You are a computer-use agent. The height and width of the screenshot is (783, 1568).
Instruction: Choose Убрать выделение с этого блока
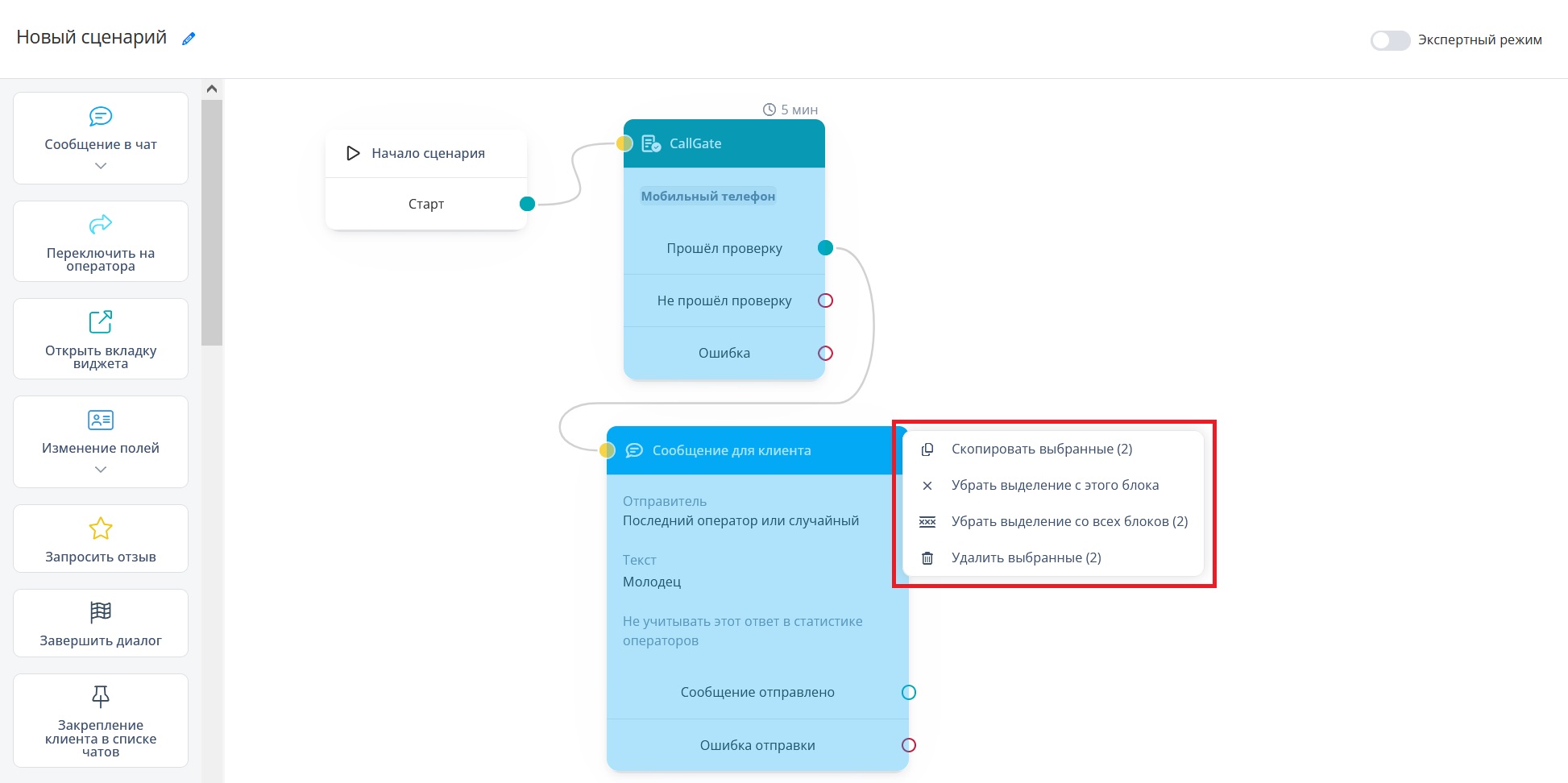[1053, 485]
